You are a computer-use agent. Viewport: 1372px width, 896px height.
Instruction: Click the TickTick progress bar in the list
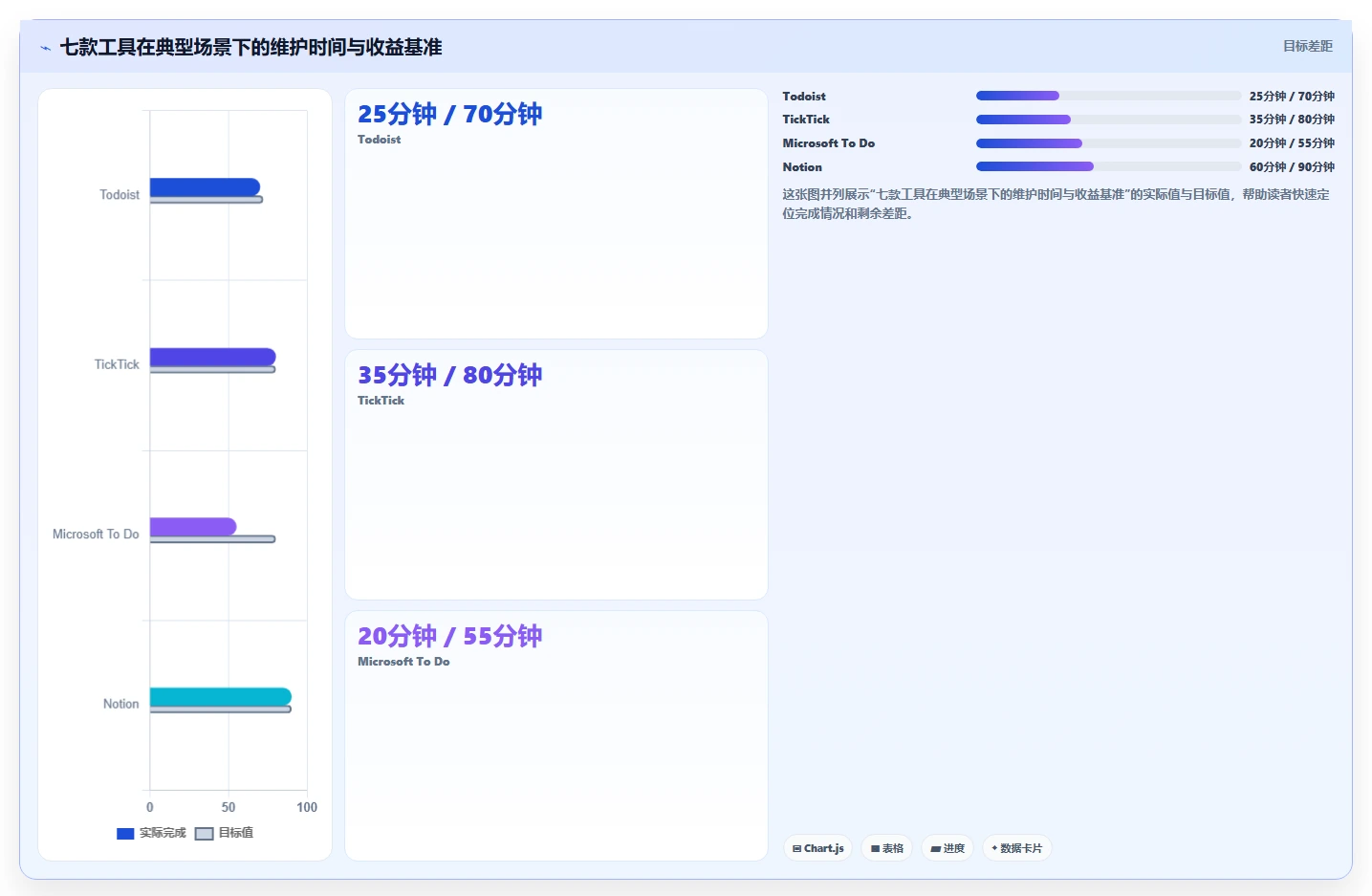click(1108, 120)
